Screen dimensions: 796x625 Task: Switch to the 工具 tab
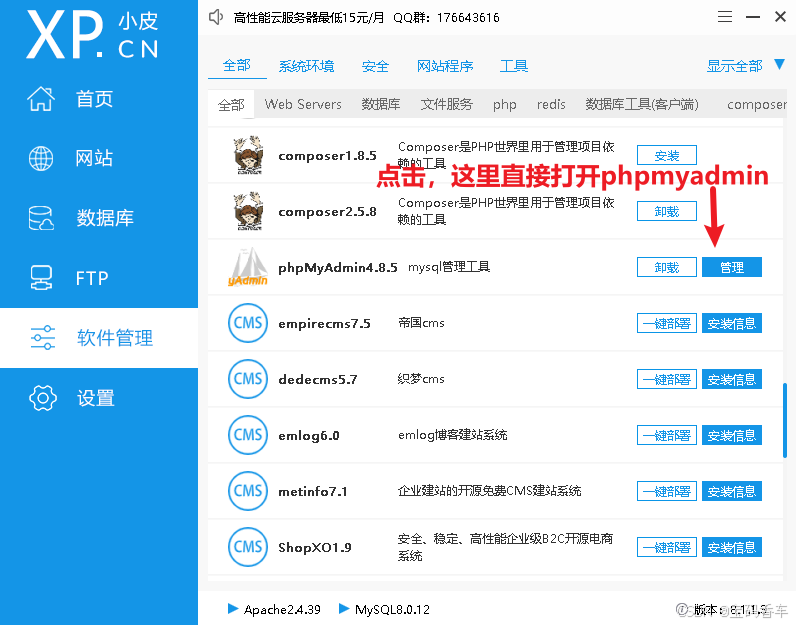(514, 67)
